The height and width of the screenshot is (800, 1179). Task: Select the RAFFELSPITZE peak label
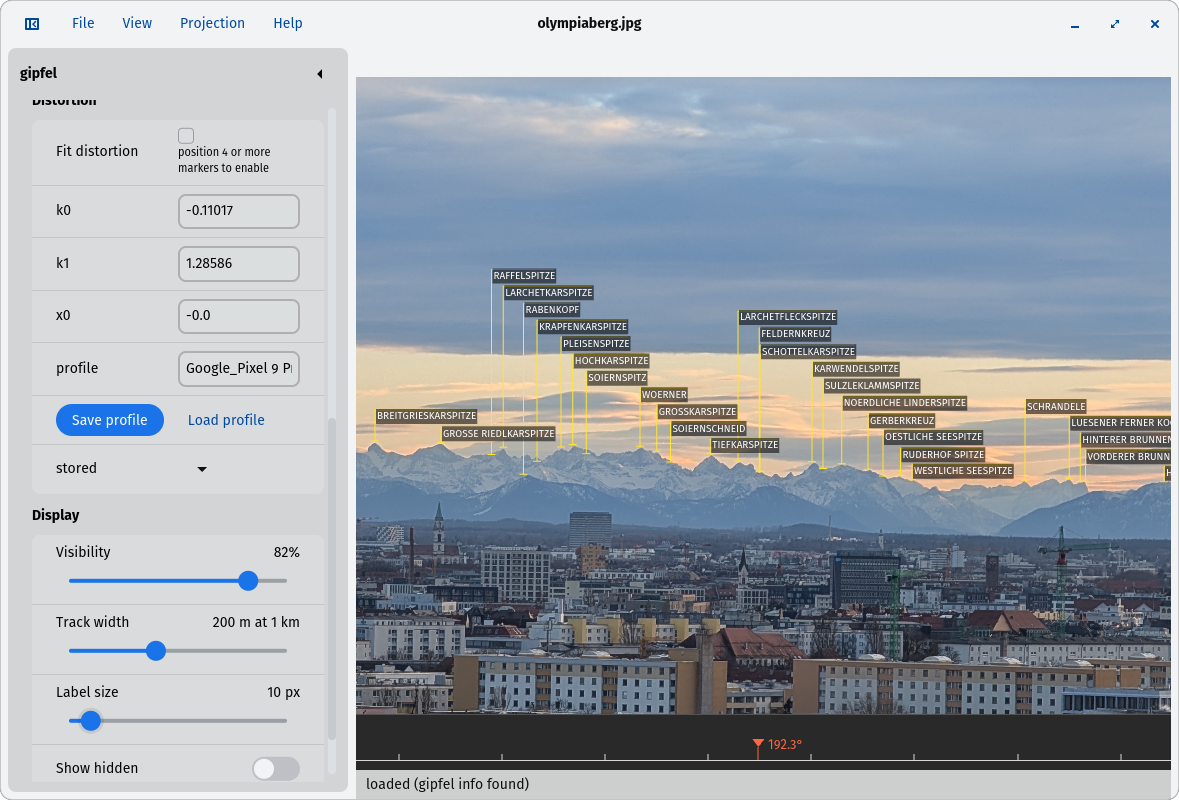point(524,276)
